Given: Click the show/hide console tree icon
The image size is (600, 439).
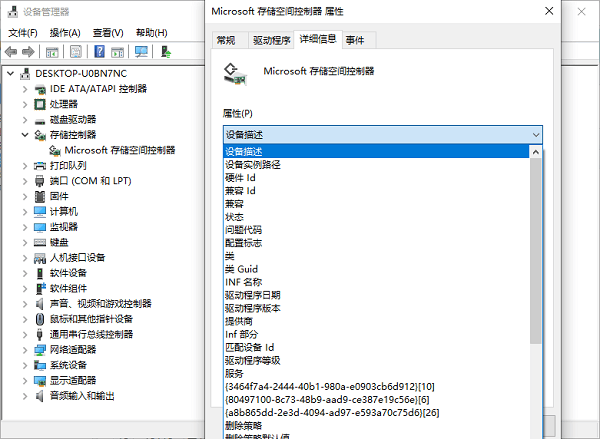Looking at the screenshot, I should (x=52, y=52).
